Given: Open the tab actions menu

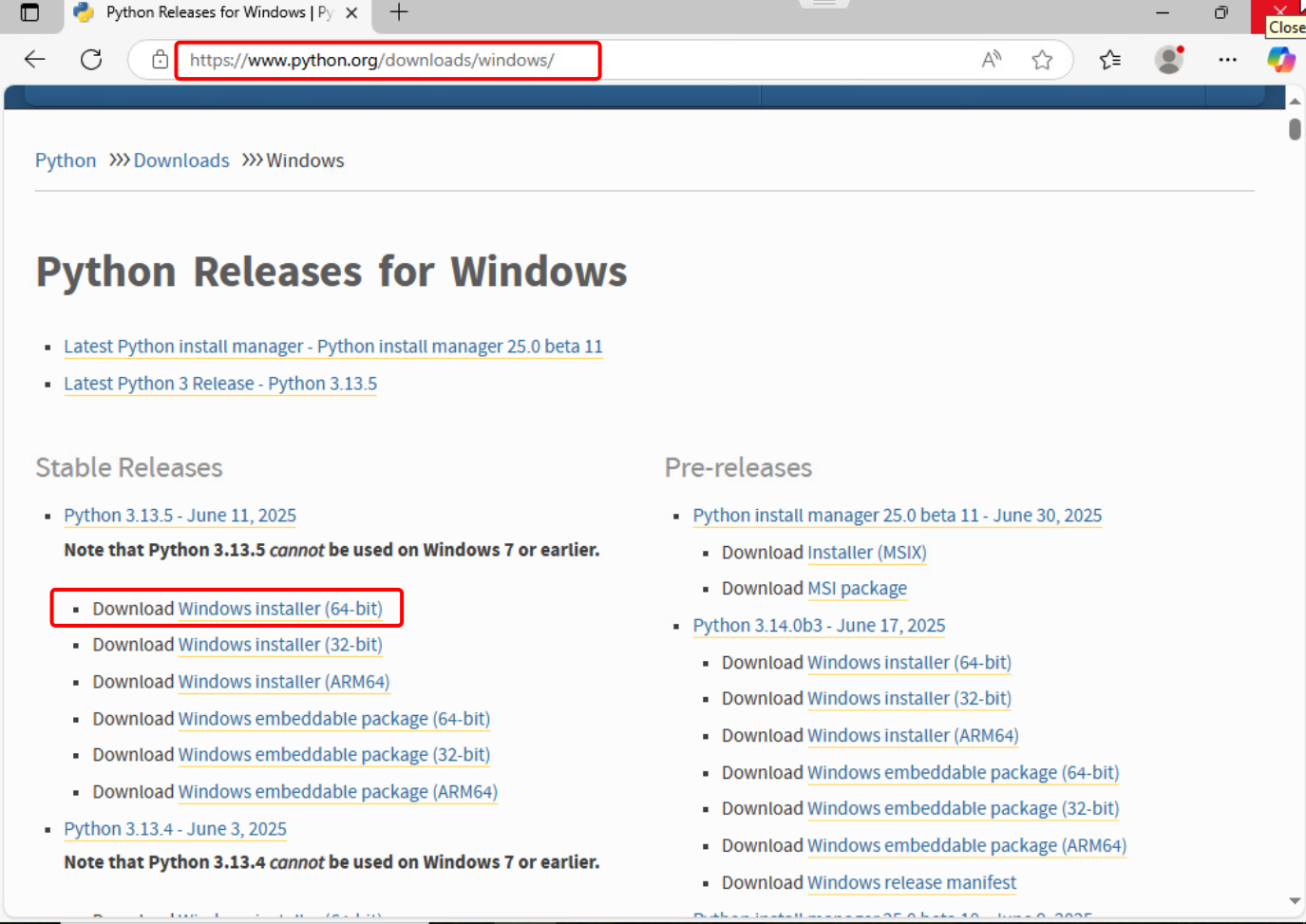Looking at the screenshot, I should coord(31,13).
